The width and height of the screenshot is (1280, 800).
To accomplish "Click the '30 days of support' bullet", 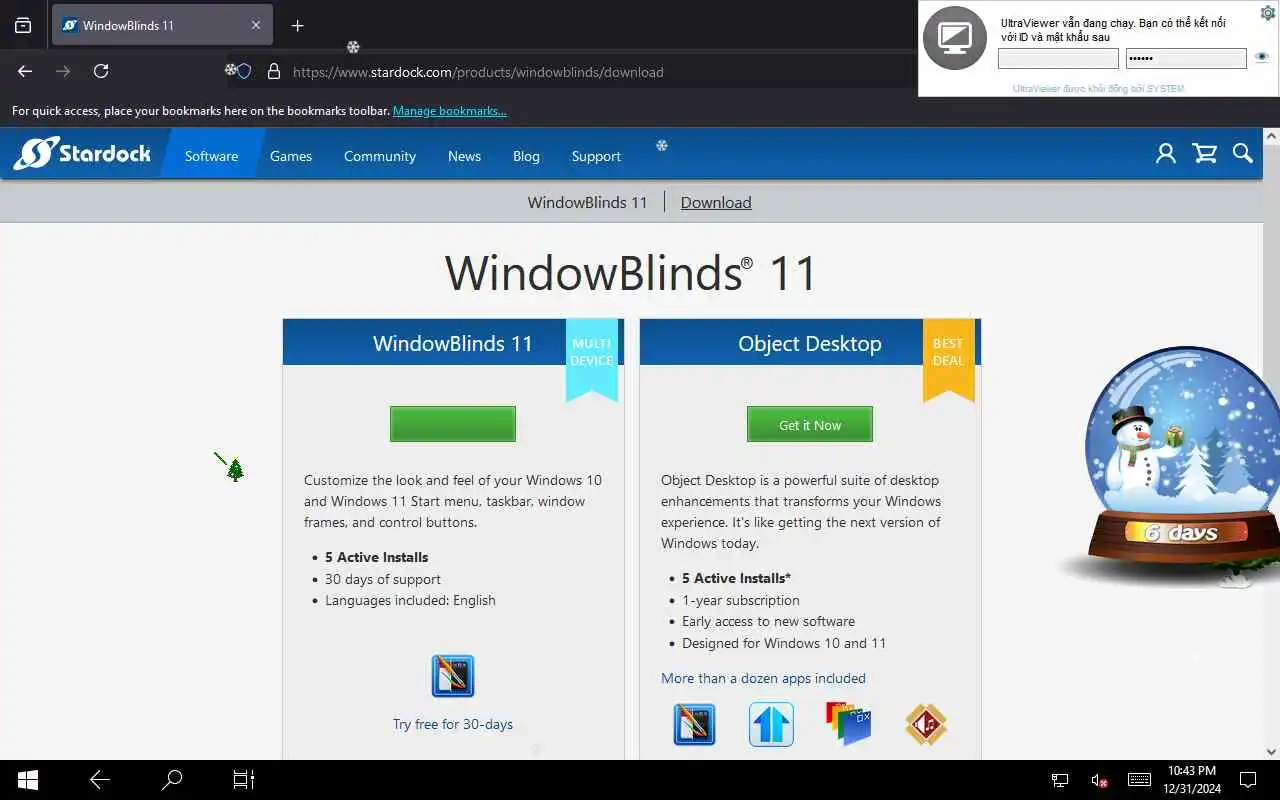I will pyautogui.click(x=383, y=579).
